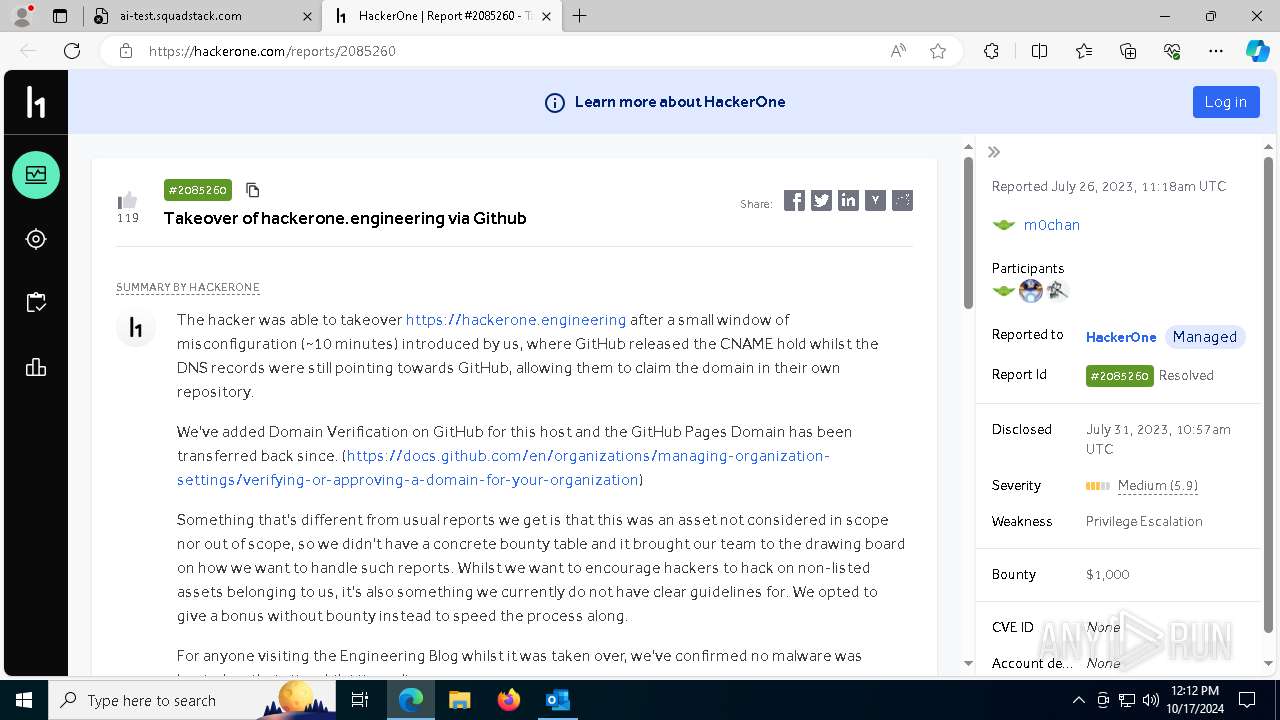Share report via the last share icon

(x=902, y=201)
